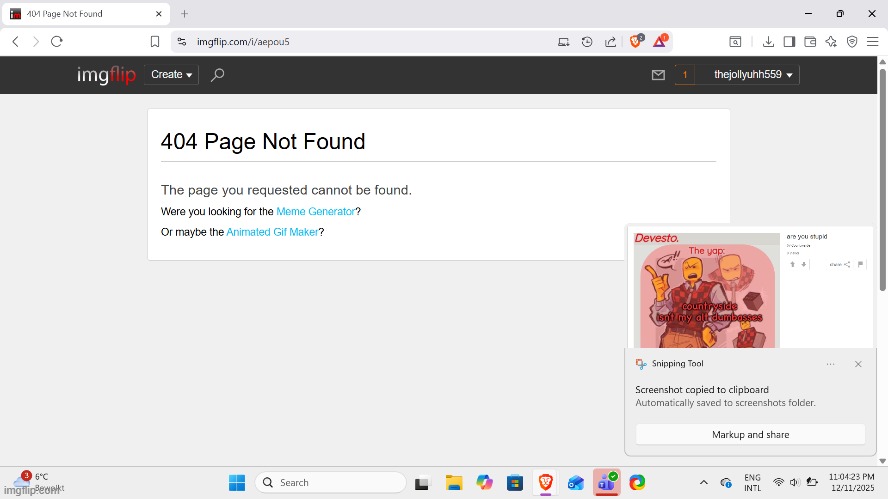Open the browser downloads icon
Screen dimensions: 888x499
[x=768, y=42]
